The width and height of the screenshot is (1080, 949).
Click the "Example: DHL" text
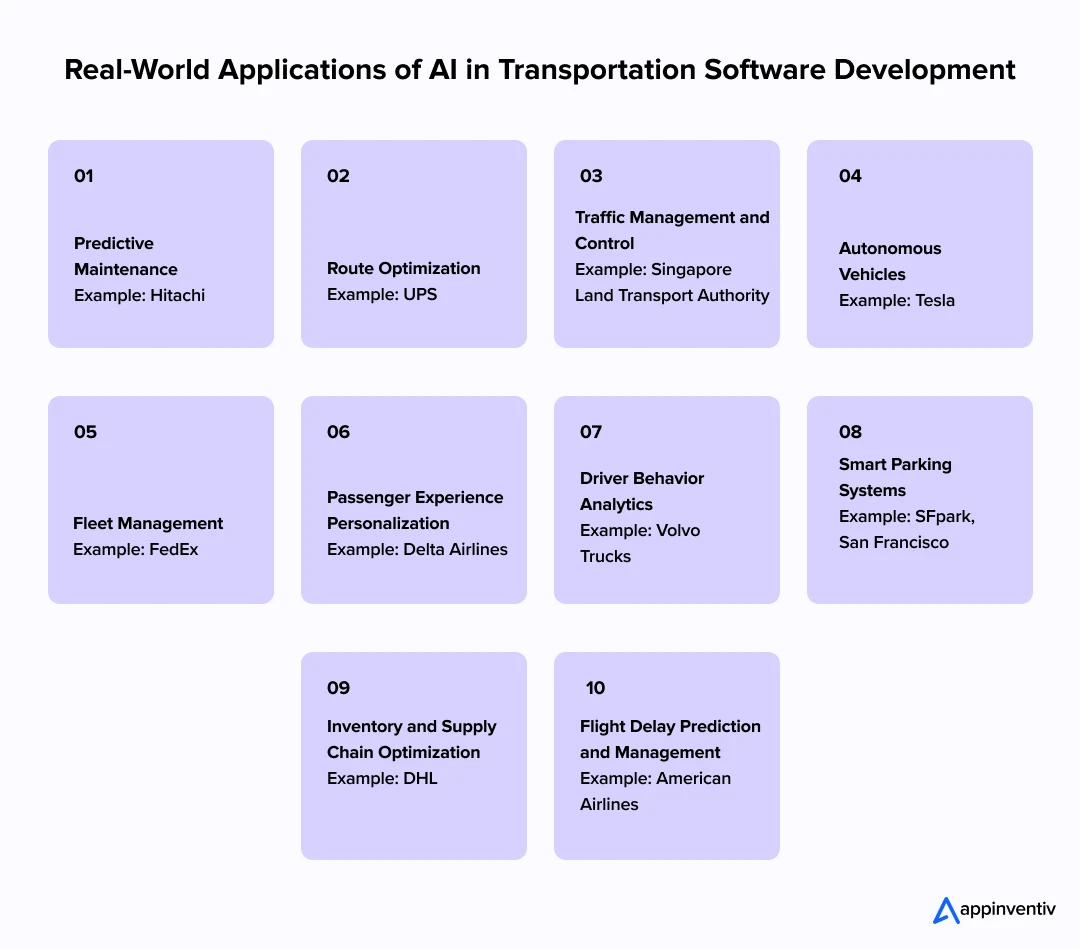pyautogui.click(x=381, y=778)
